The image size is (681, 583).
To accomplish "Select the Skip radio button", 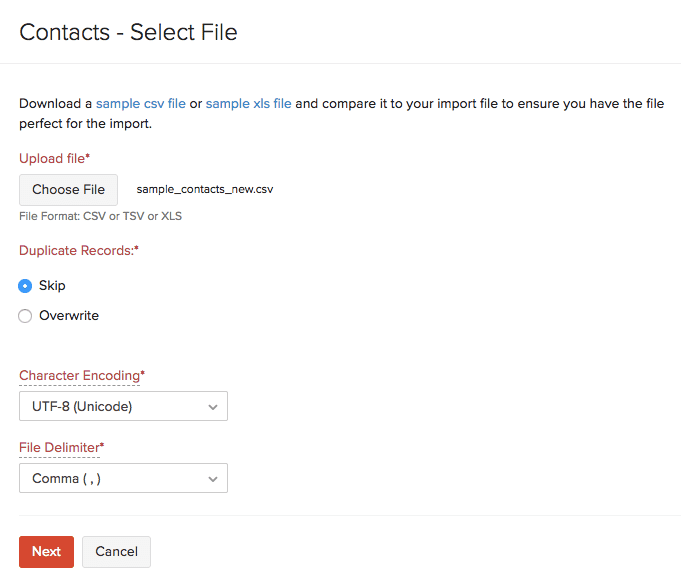I will click(x=26, y=286).
